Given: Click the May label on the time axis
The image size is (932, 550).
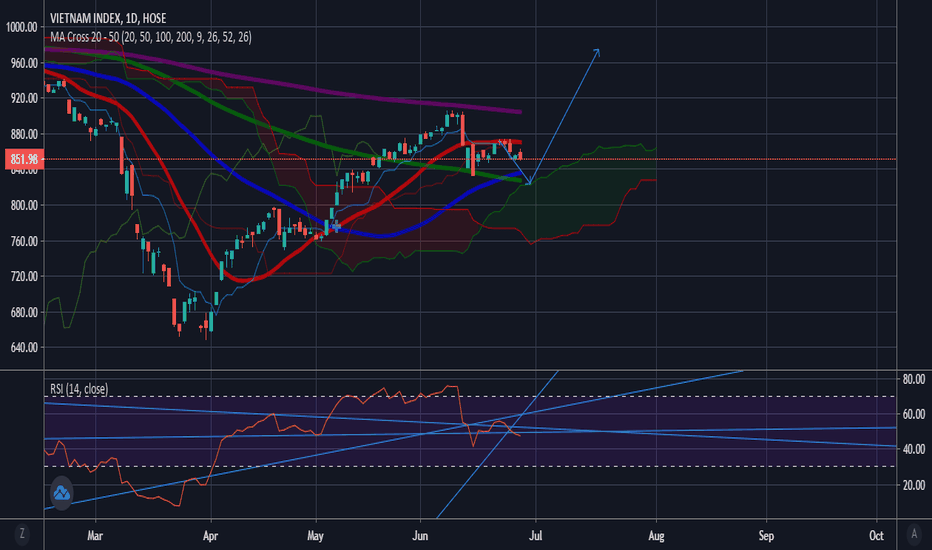Looking at the screenshot, I should [316, 536].
